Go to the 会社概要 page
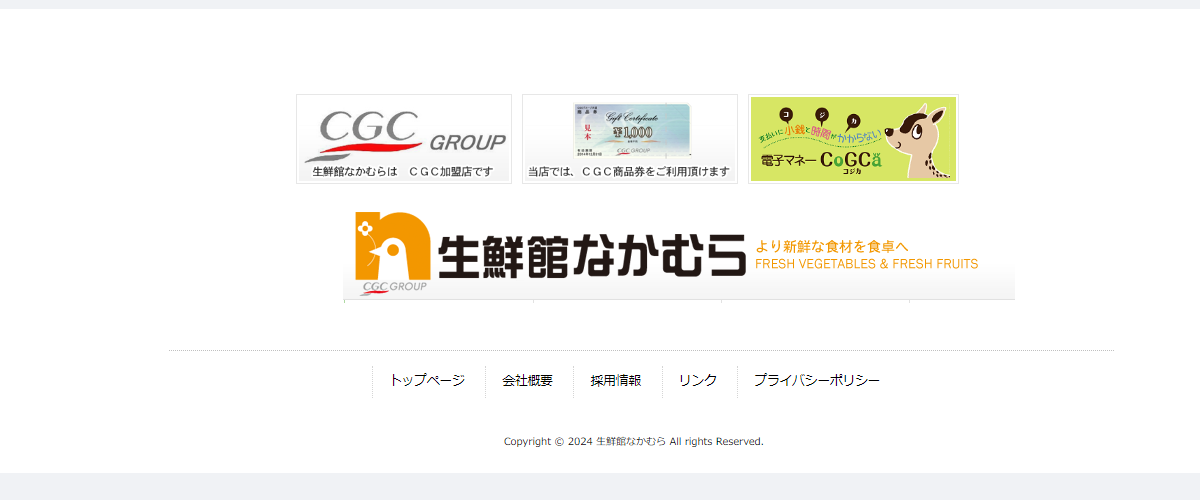The height and width of the screenshot is (500, 1200). (527, 381)
